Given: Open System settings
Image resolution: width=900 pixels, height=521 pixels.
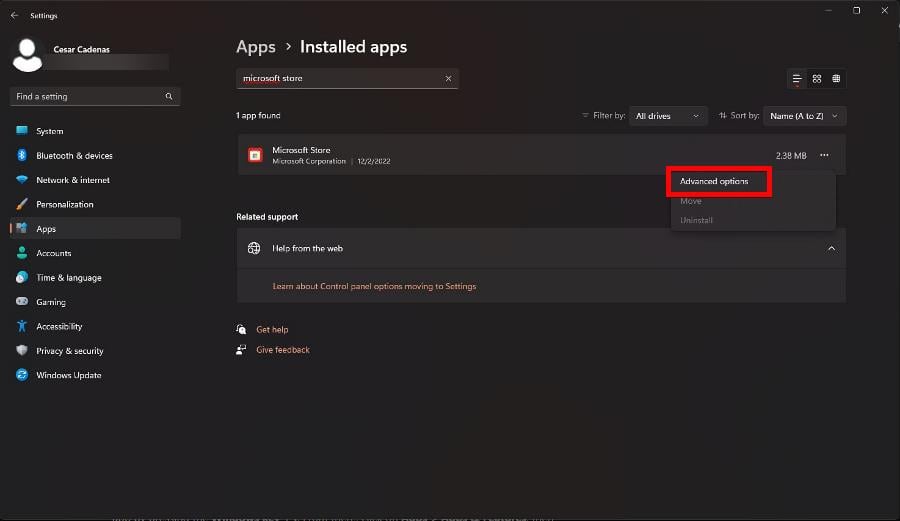Looking at the screenshot, I should (95, 131).
